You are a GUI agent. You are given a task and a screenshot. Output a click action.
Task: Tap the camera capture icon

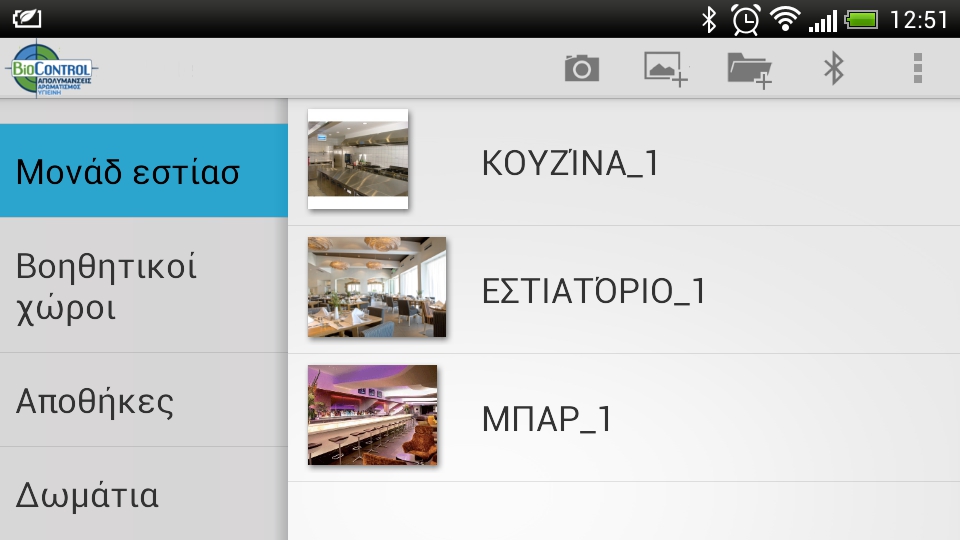point(582,68)
